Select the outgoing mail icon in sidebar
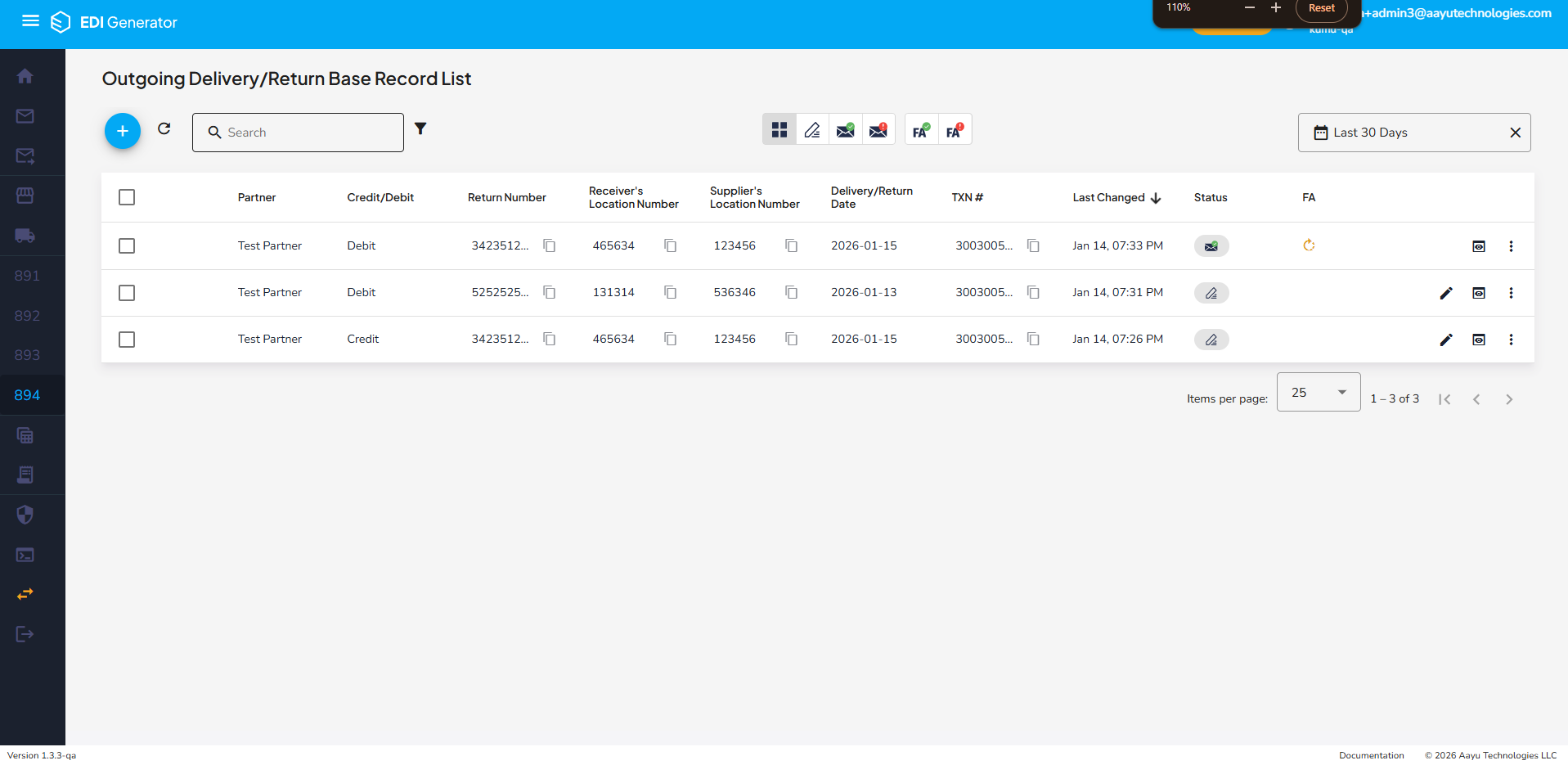1568x765 pixels. point(25,155)
